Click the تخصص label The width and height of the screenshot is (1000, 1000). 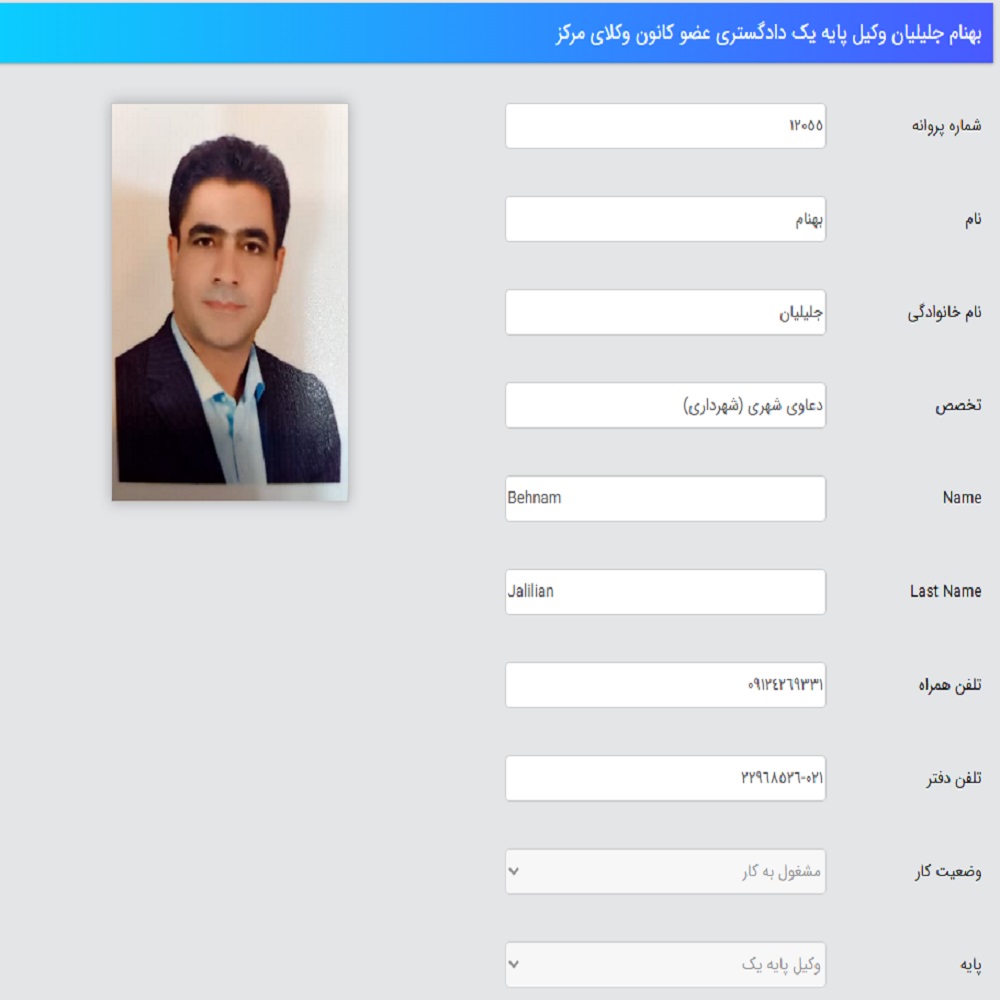tap(958, 406)
